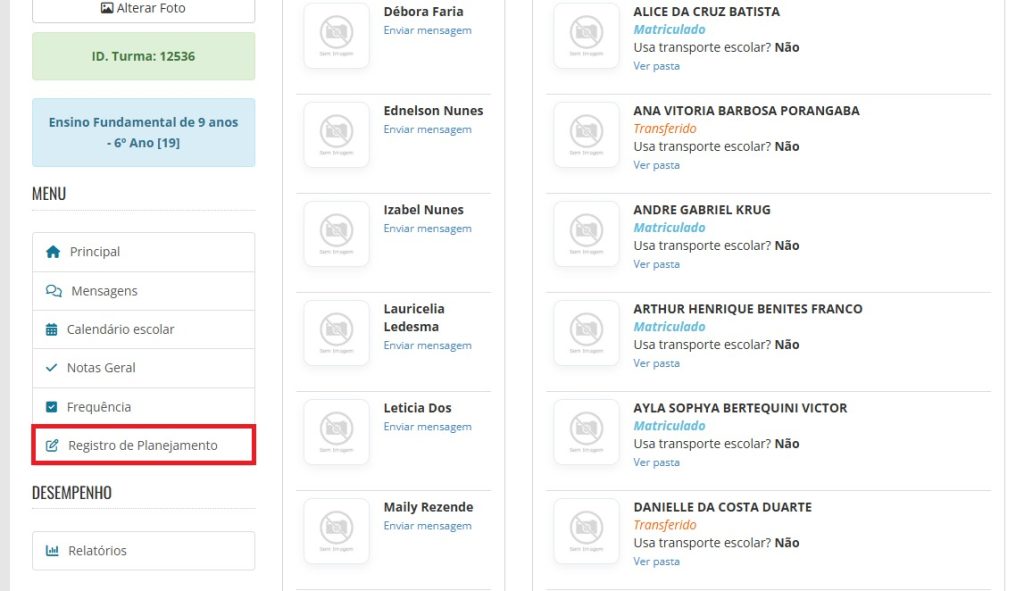The width and height of the screenshot is (1024, 591).
Task: Open Calendário escolar from the menu
Action: pos(143,329)
